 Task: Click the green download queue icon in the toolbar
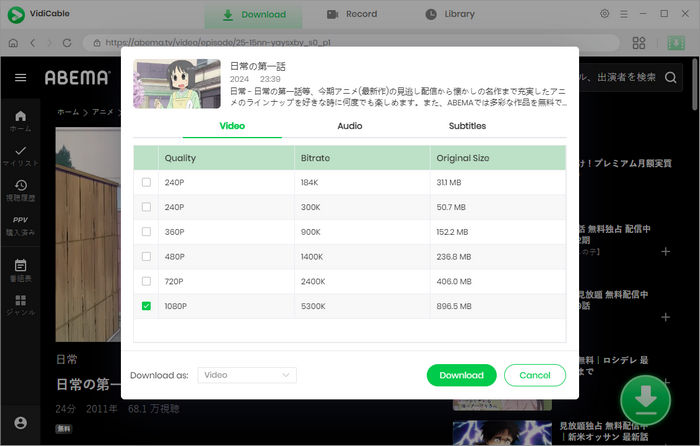pyautogui.click(x=676, y=43)
